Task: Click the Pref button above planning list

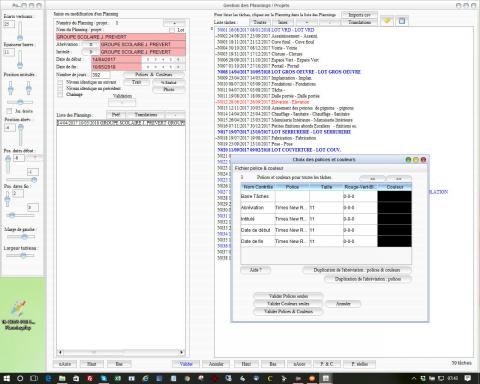Action: point(116,115)
